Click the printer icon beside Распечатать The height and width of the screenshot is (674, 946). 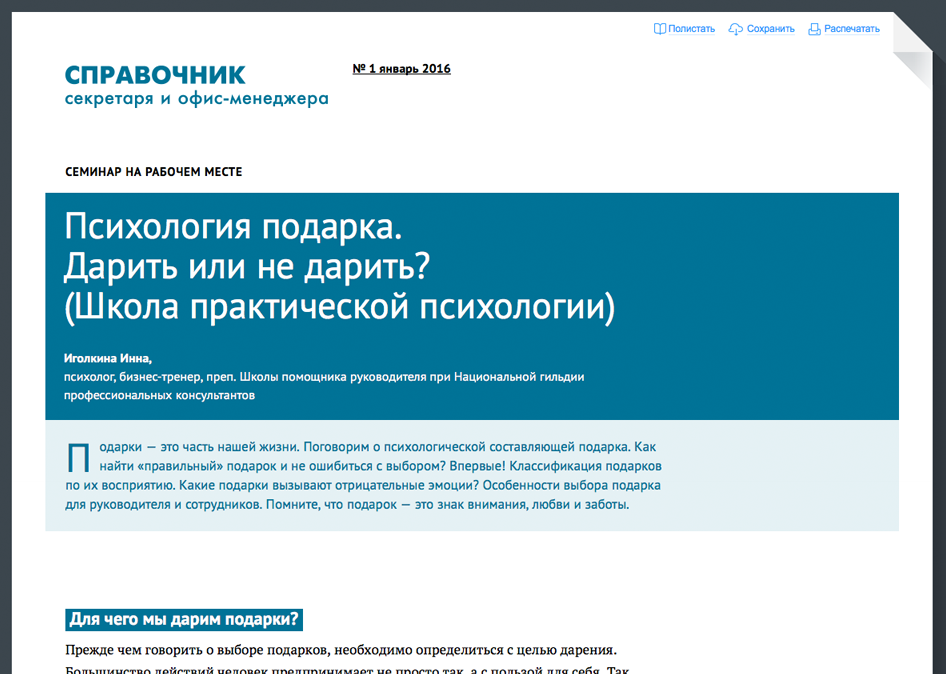pyautogui.click(x=814, y=29)
